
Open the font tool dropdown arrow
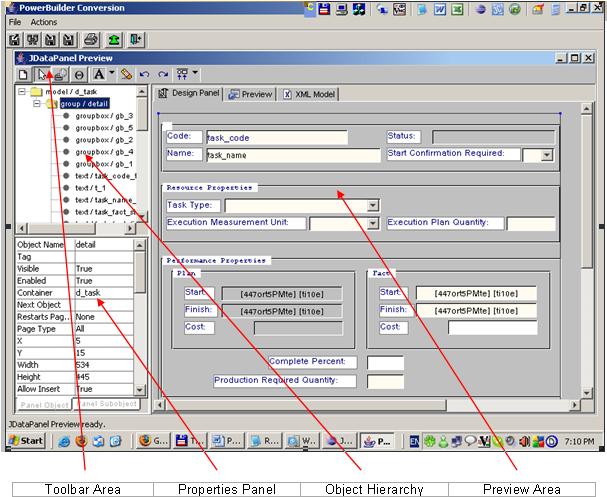111,72
